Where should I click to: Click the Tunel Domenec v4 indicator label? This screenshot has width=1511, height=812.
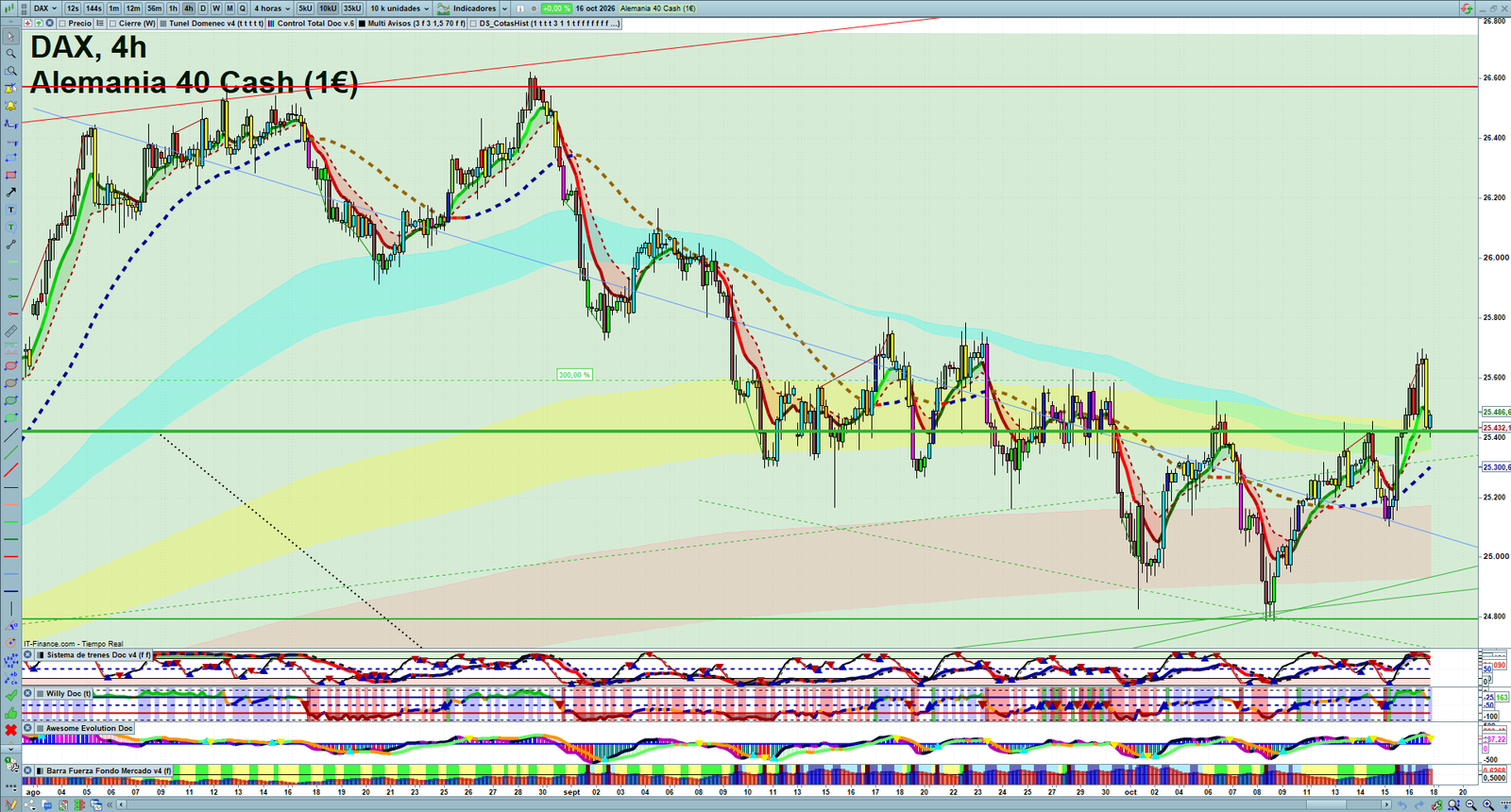(216, 24)
